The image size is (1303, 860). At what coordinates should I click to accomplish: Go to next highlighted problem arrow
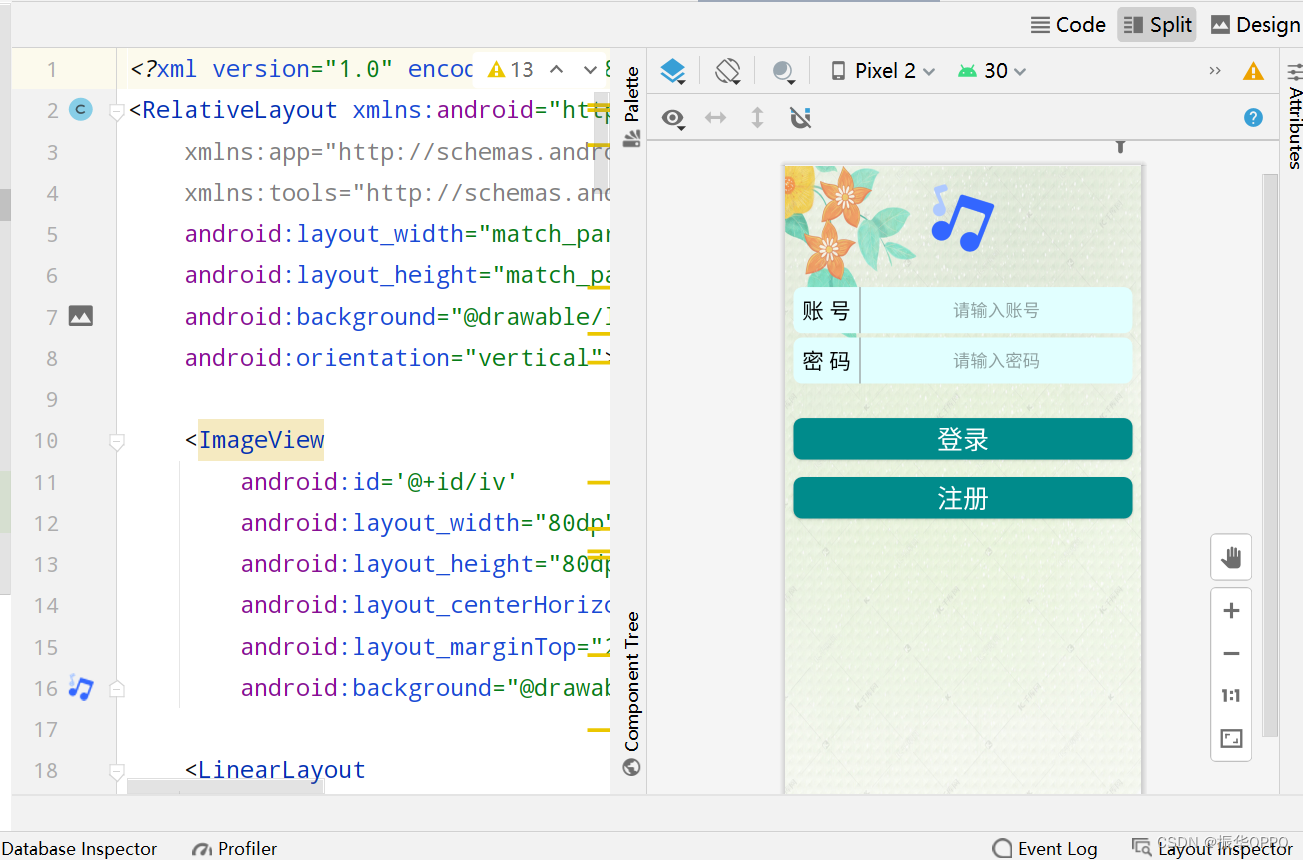[589, 70]
